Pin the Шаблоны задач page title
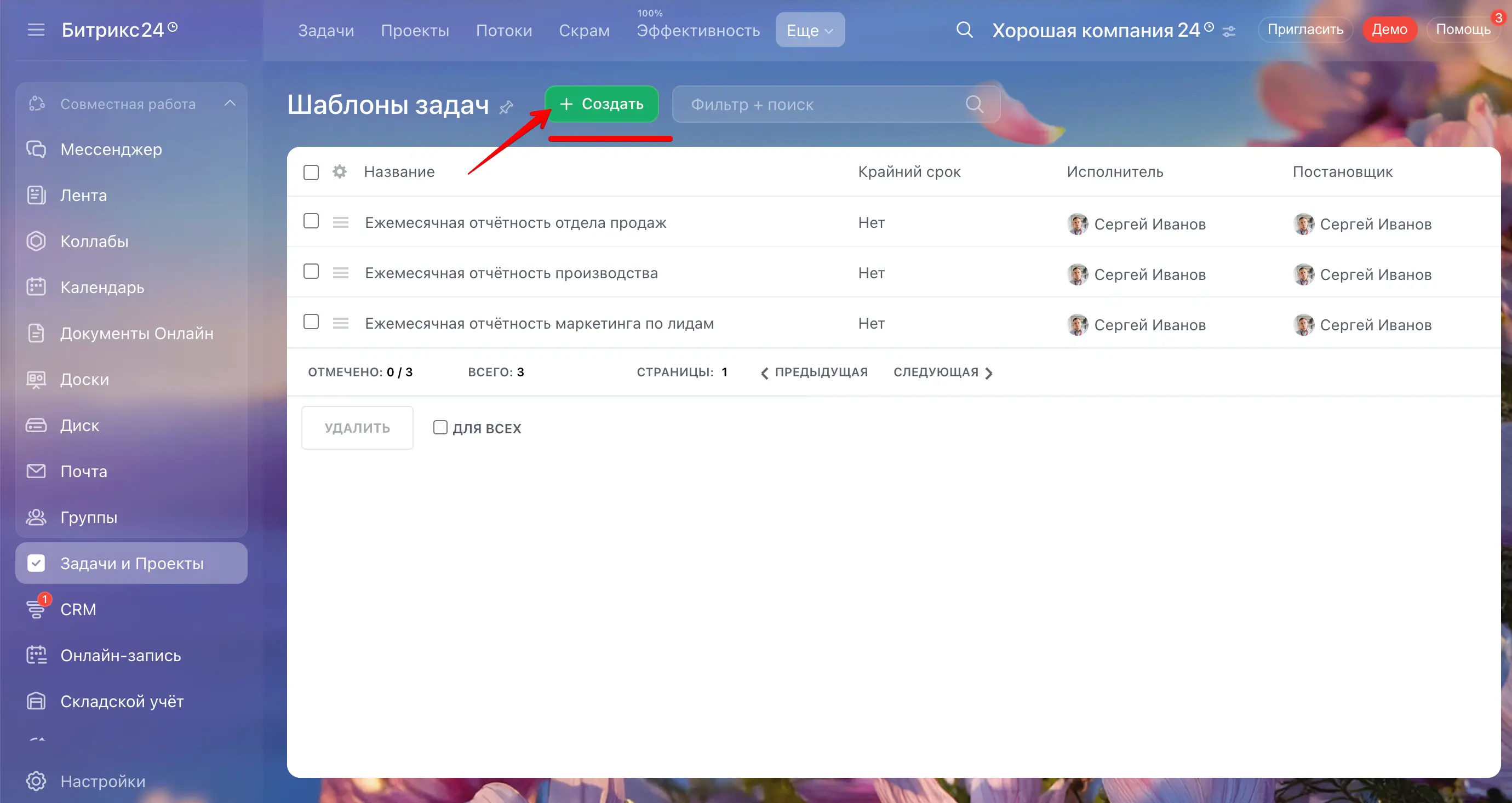The image size is (1512, 803). pos(506,107)
